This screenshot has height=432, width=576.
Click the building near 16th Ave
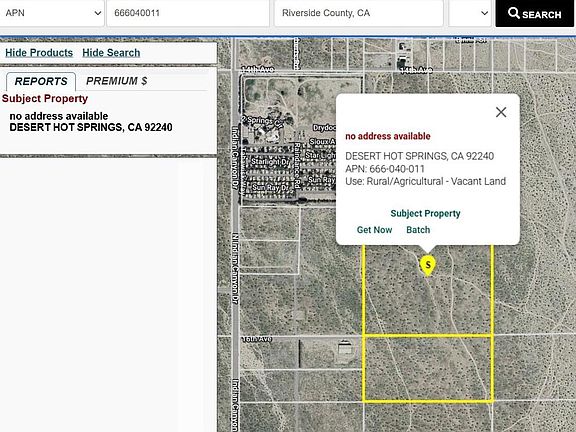point(345,348)
